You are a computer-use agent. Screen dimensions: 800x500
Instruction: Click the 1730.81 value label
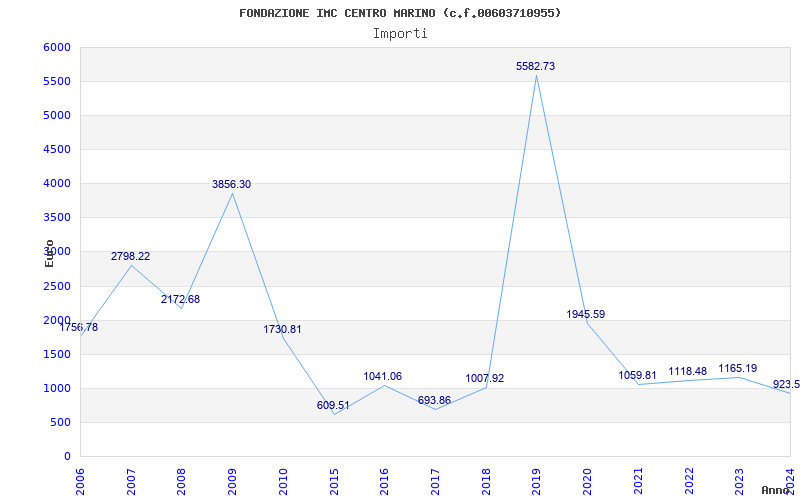282,330
